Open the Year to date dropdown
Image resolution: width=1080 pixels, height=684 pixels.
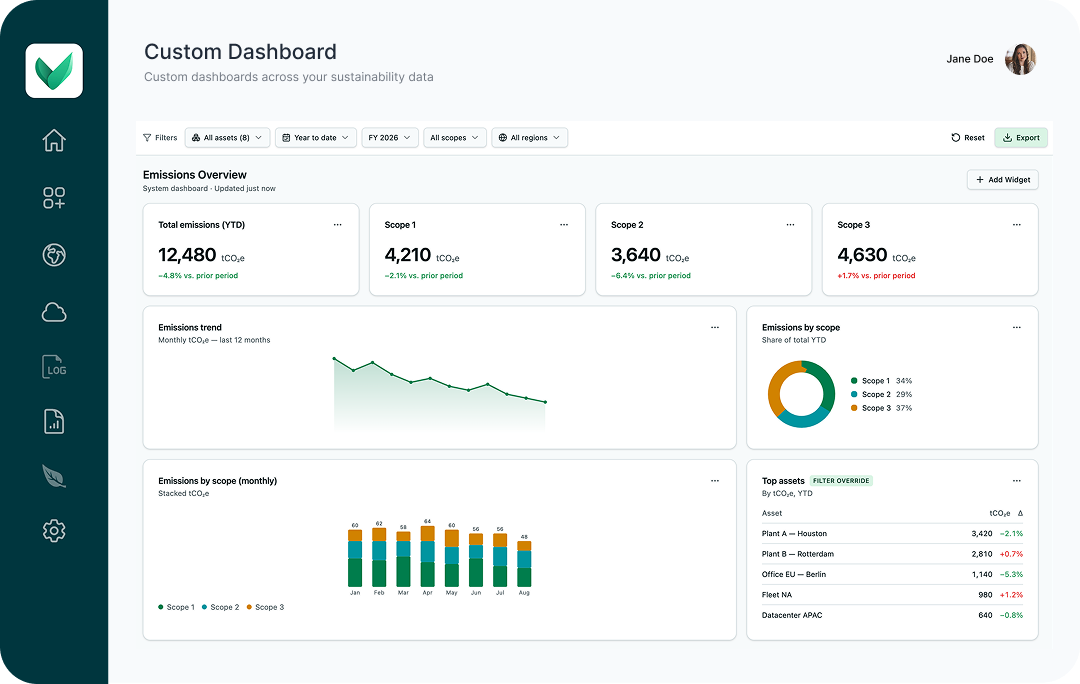[x=316, y=138]
